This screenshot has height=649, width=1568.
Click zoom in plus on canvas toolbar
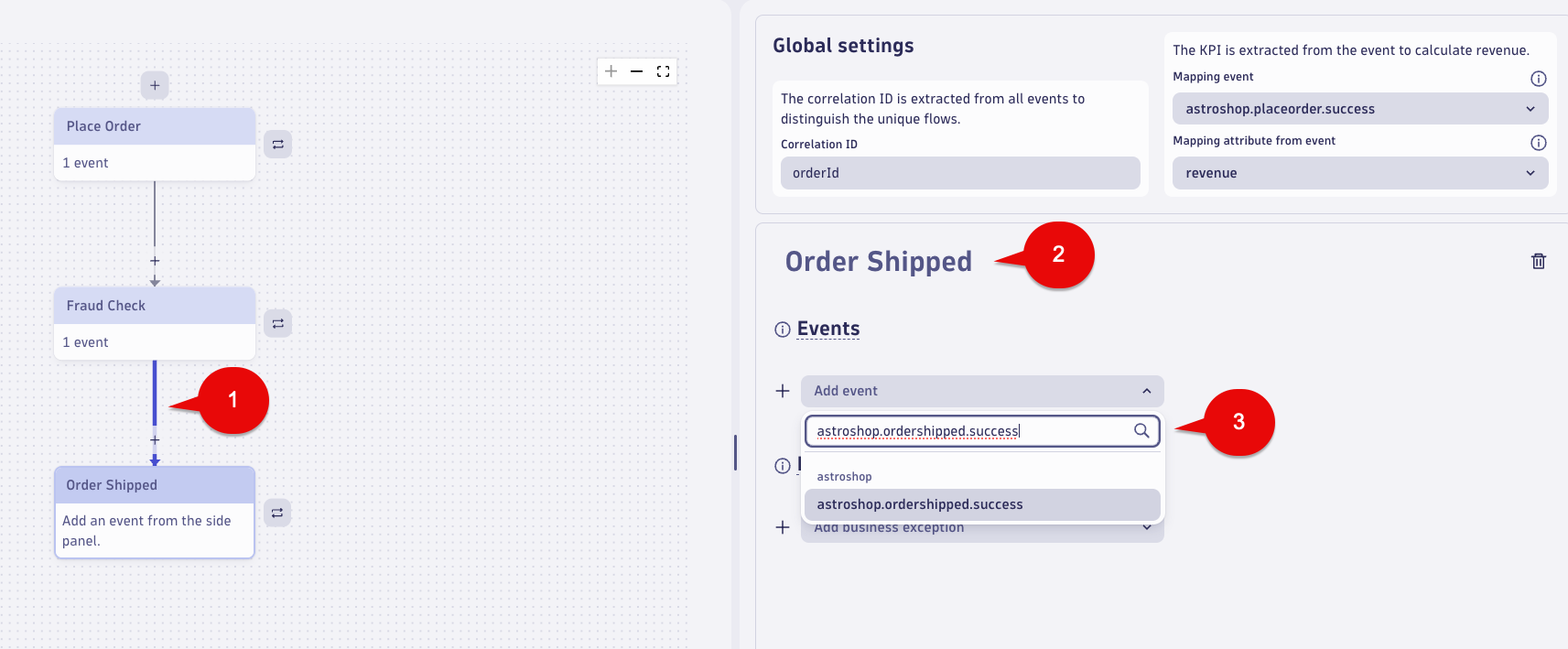[x=611, y=71]
